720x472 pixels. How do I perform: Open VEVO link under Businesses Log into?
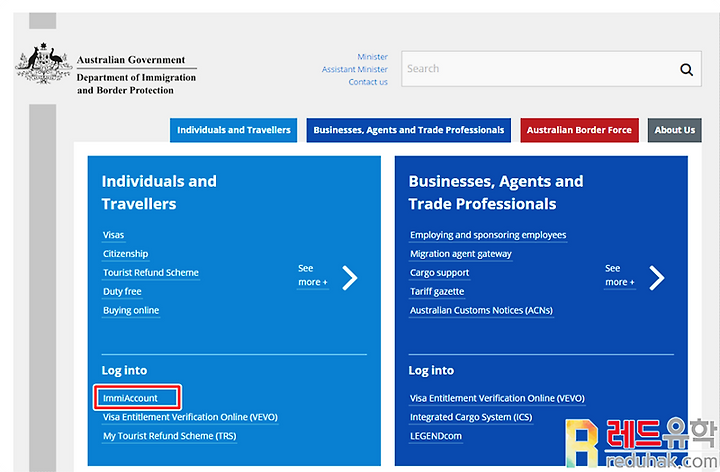point(497,398)
